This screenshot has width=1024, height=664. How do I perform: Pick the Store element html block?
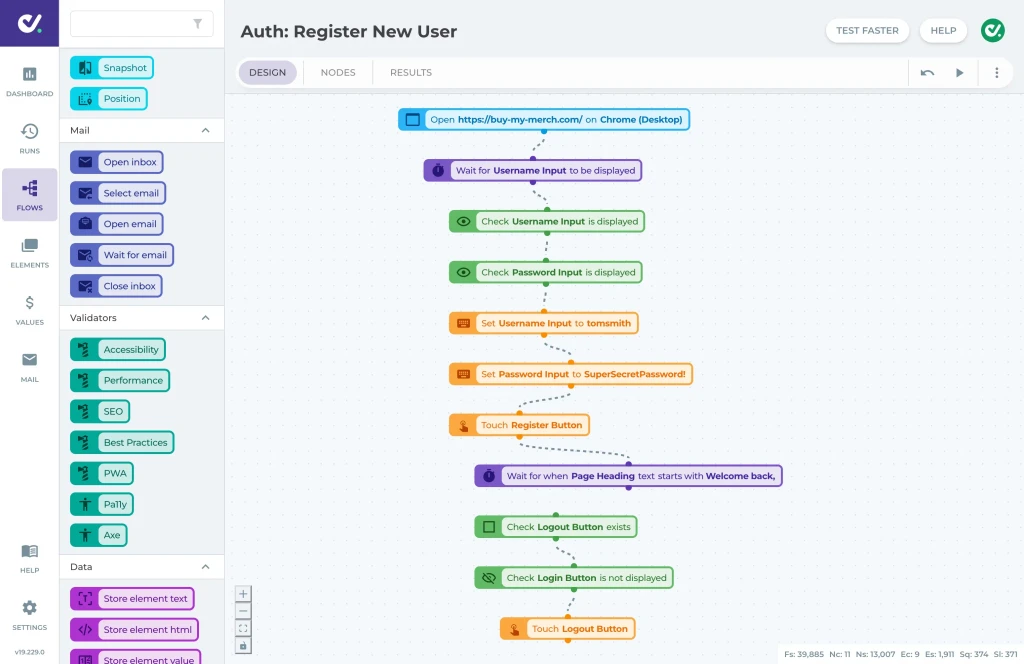135,630
